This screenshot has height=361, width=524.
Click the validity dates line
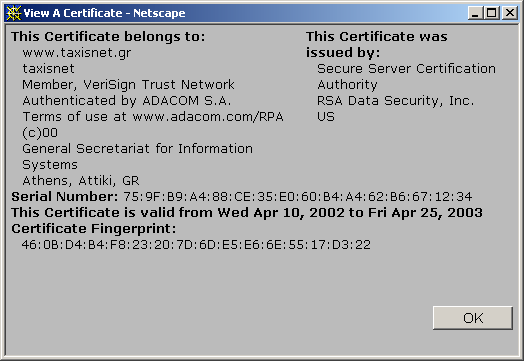[x=247, y=213]
